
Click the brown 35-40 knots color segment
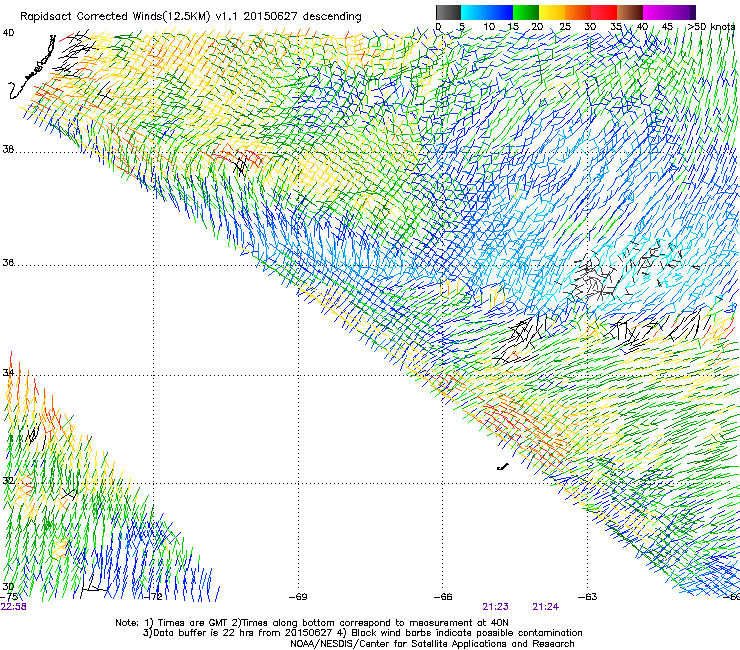tap(630, 12)
